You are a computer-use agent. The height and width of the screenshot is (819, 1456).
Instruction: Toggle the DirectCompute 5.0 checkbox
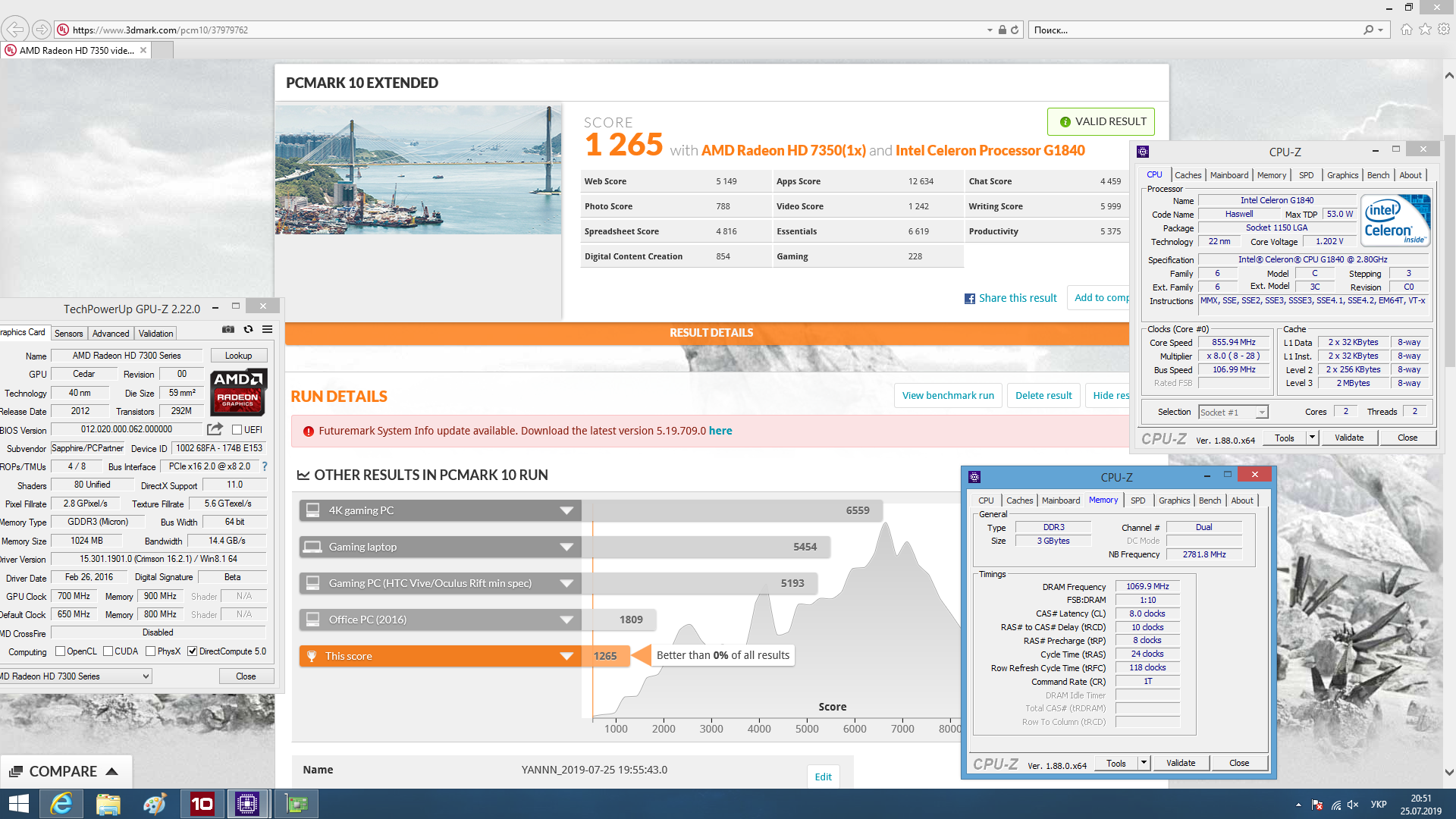(192, 651)
